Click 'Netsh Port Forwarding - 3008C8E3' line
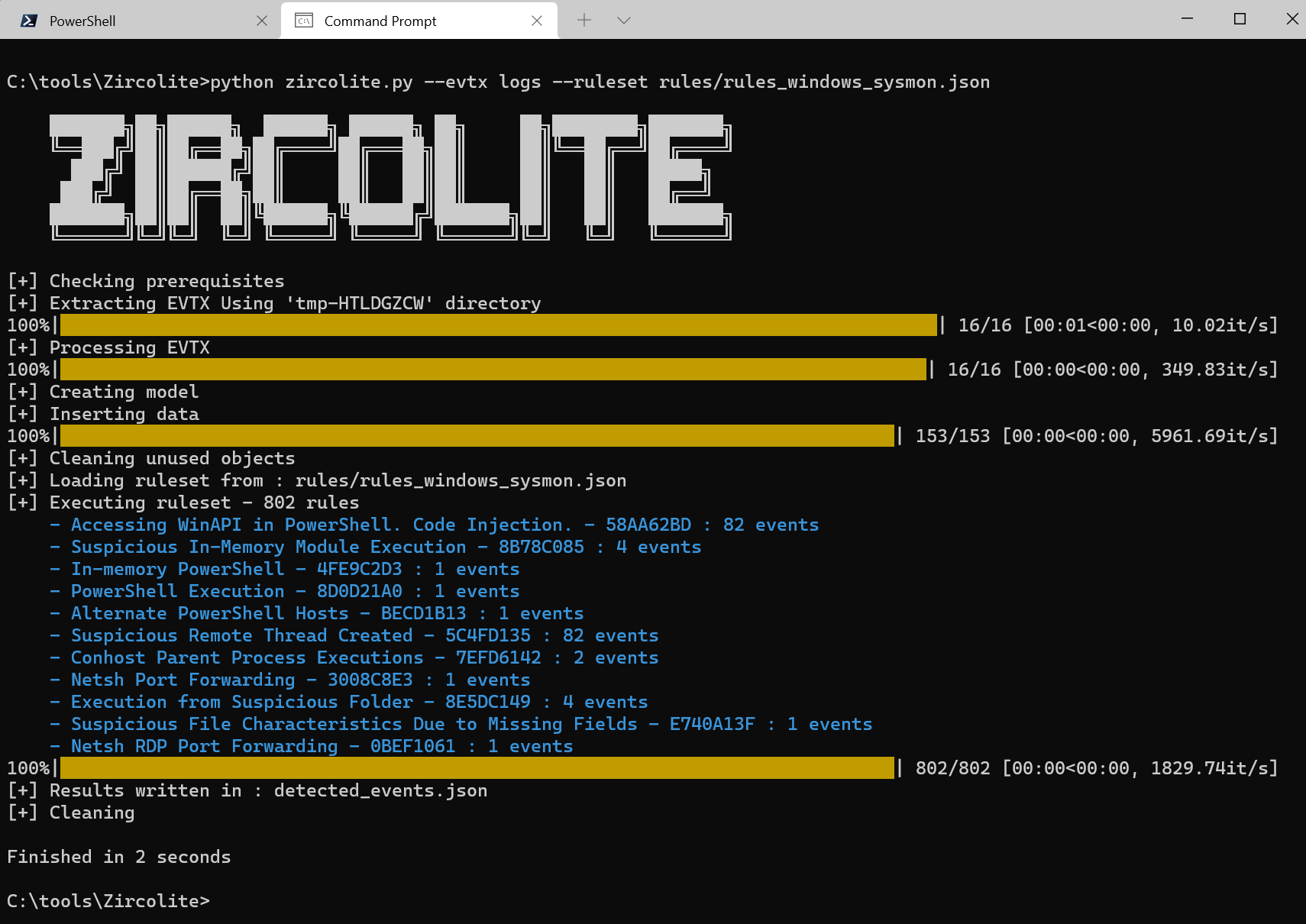 click(x=289, y=680)
